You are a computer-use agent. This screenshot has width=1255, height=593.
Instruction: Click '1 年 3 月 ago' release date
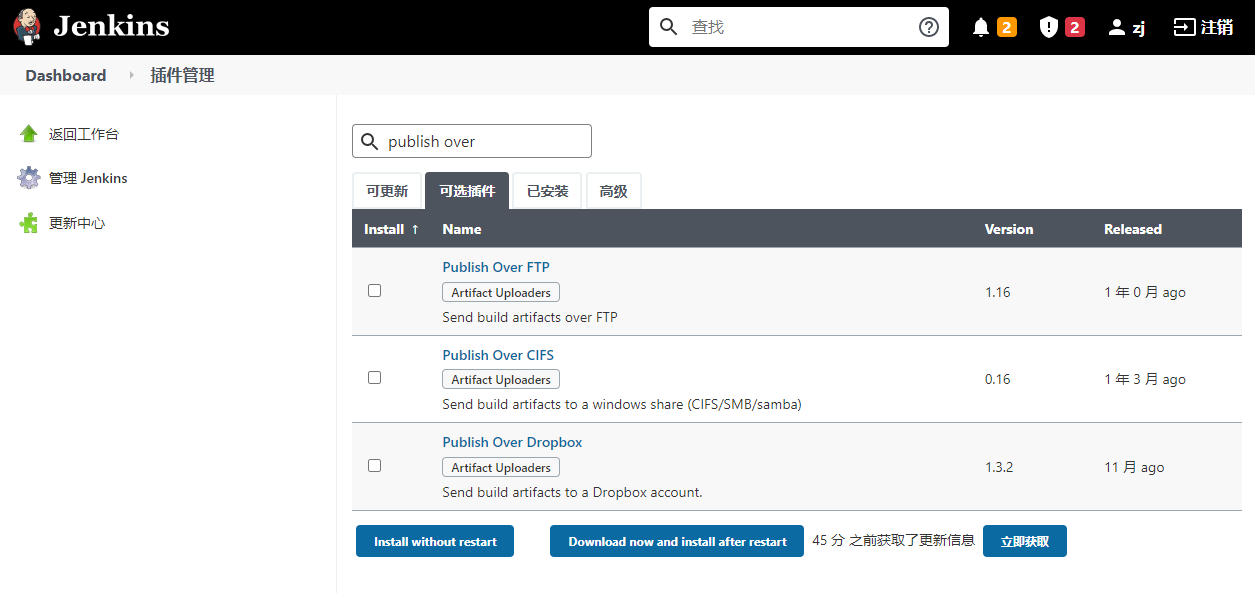1145,379
